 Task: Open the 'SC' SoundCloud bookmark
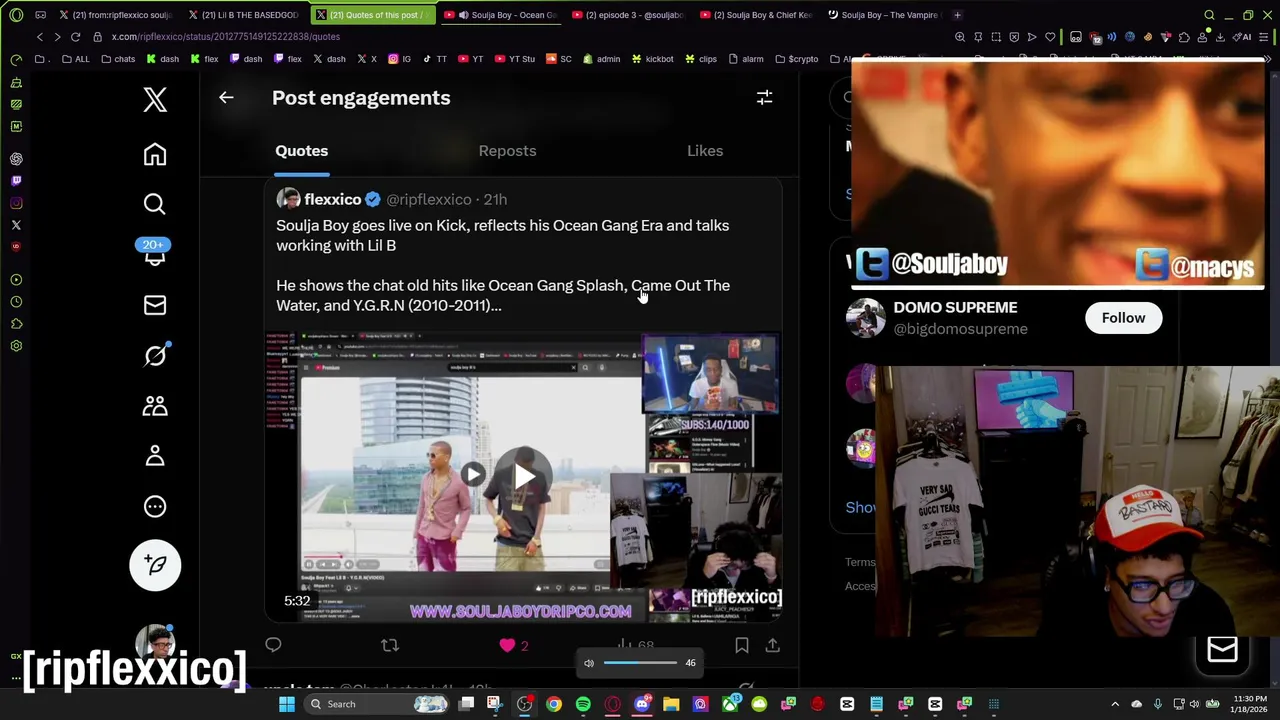point(559,59)
